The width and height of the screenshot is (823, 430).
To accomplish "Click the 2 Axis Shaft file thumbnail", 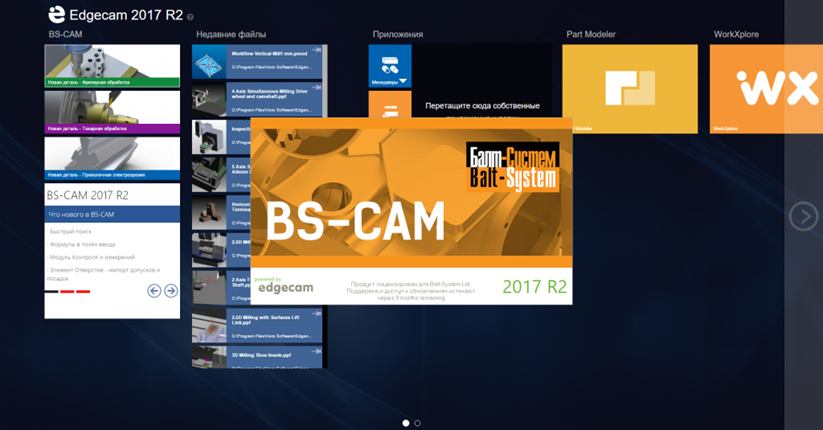I will click(x=209, y=288).
